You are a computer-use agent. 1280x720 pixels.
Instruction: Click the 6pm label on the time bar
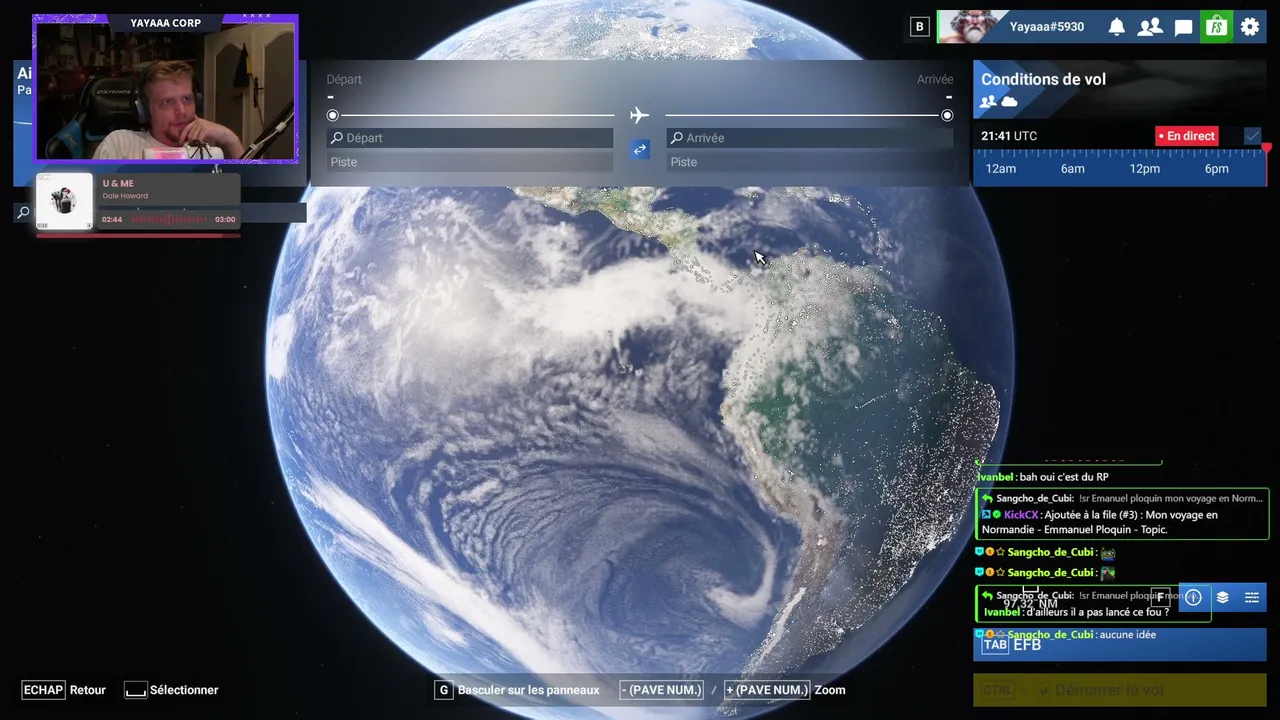point(1217,169)
